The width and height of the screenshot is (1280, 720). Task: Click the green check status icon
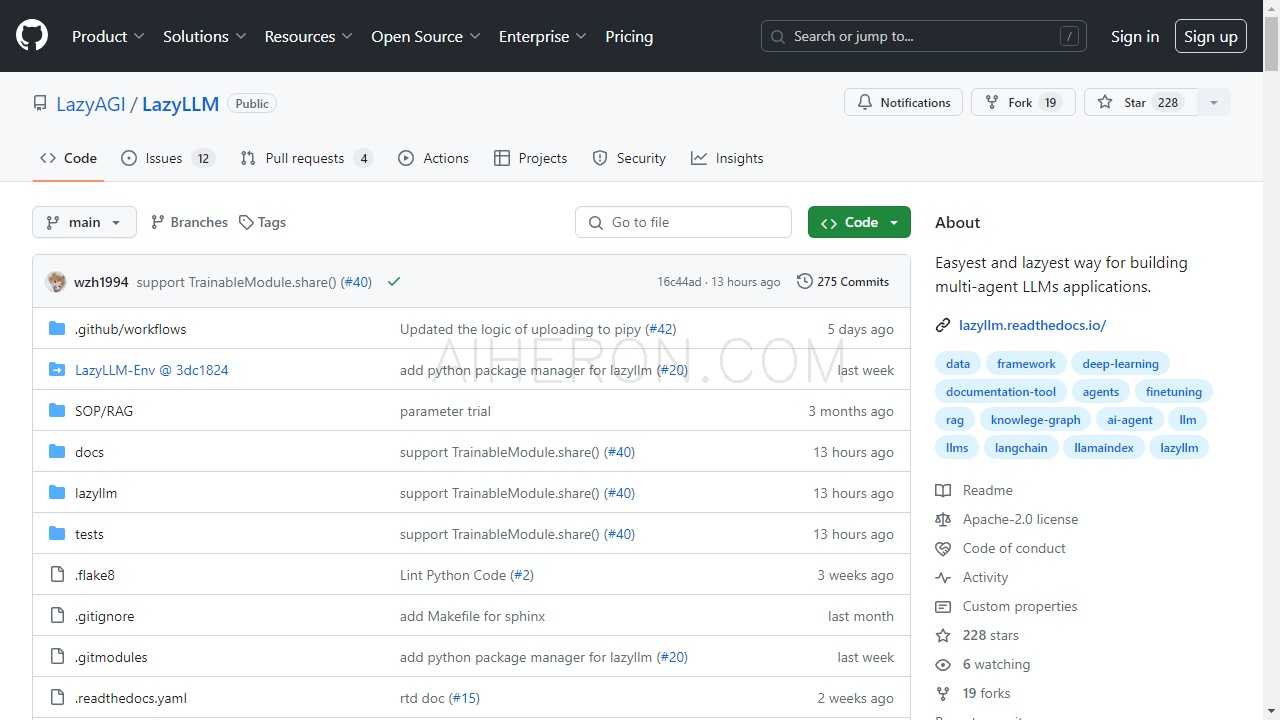pyautogui.click(x=394, y=282)
